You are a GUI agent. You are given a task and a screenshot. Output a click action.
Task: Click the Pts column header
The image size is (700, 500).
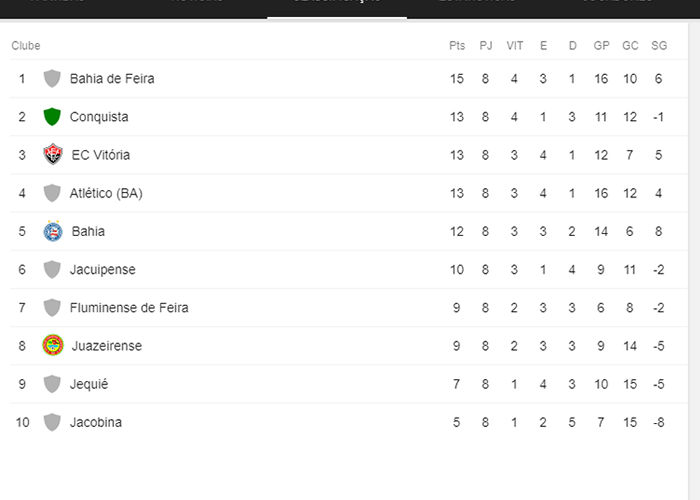(x=457, y=46)
